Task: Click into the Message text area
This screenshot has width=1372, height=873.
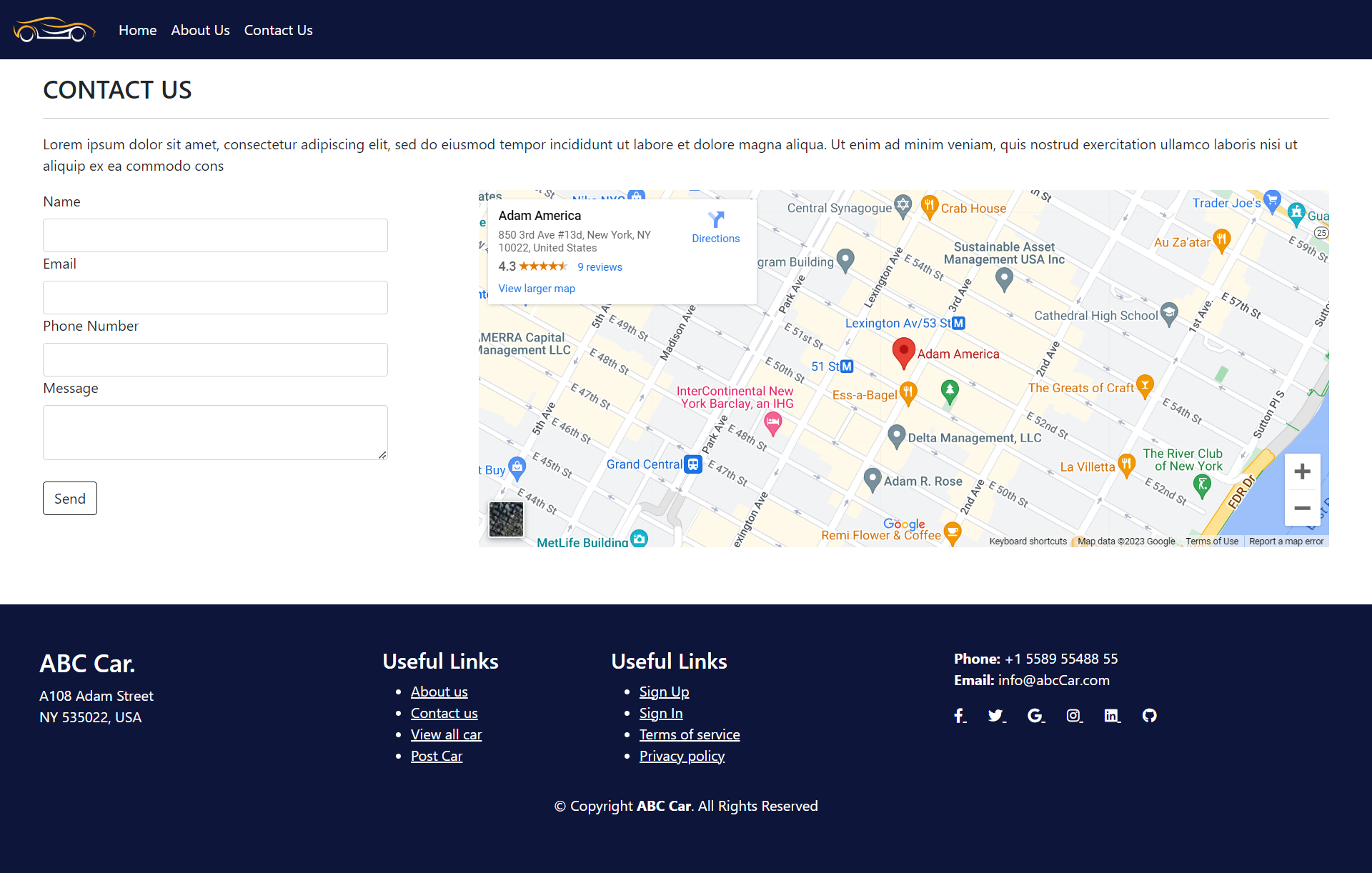Action: pos(215,432)
